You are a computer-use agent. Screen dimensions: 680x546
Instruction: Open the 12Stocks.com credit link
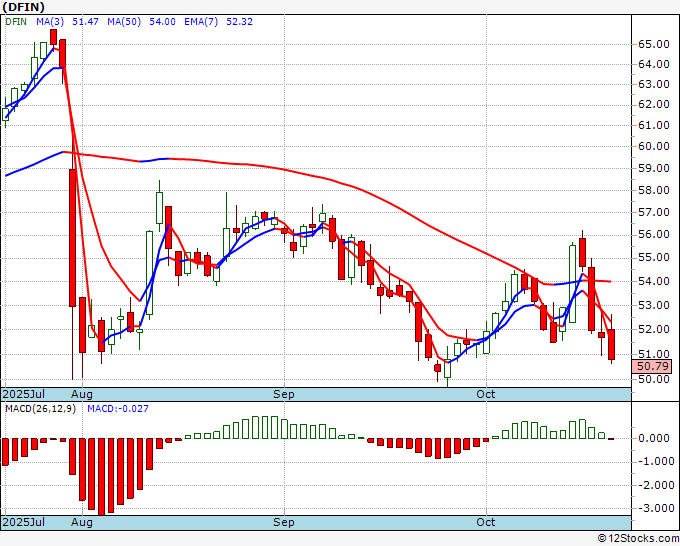point(638,538)
